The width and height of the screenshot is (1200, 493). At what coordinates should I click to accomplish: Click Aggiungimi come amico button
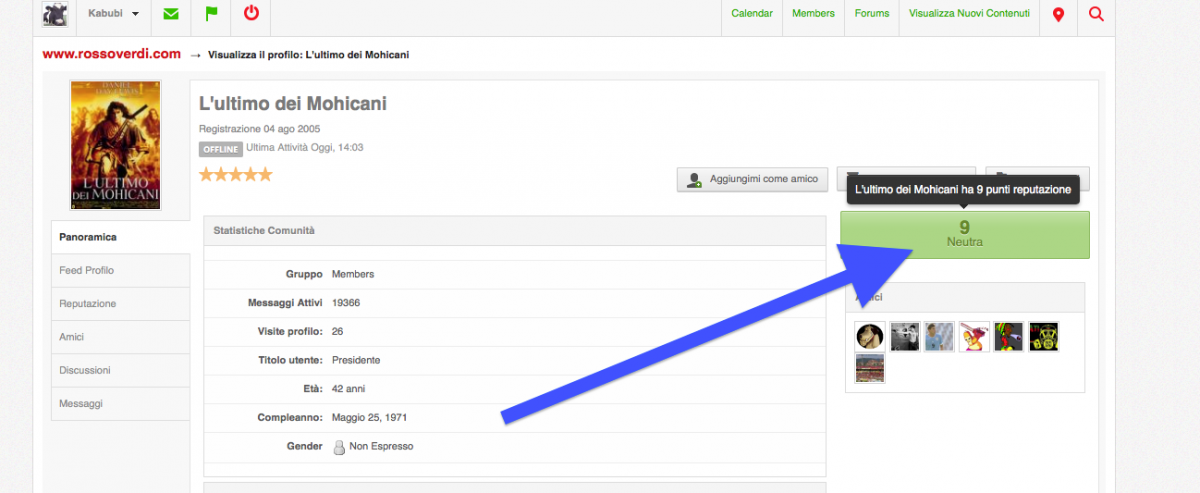click(753, 179)
